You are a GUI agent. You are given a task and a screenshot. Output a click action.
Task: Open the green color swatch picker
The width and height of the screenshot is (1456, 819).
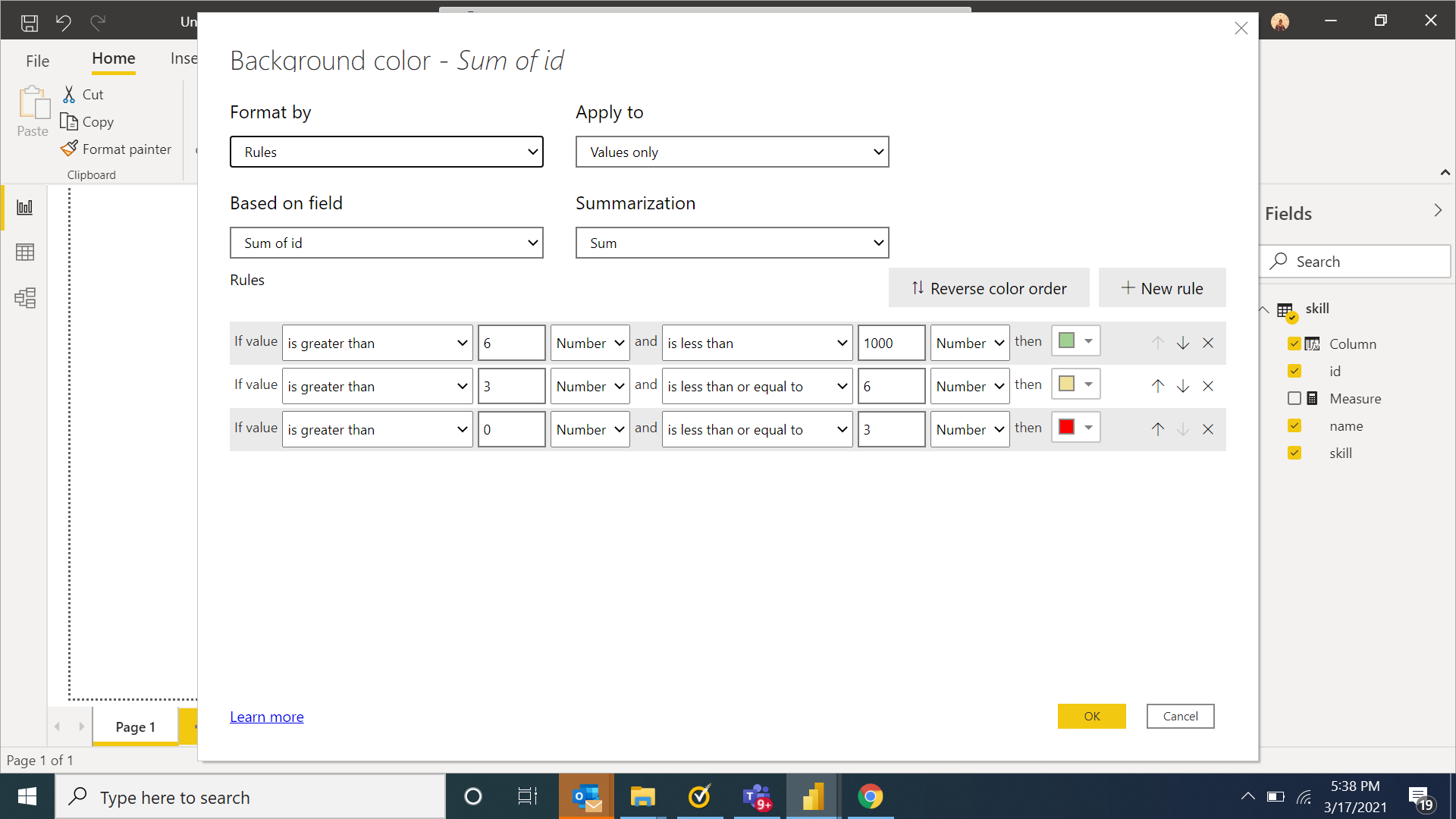coord(1075,341)
